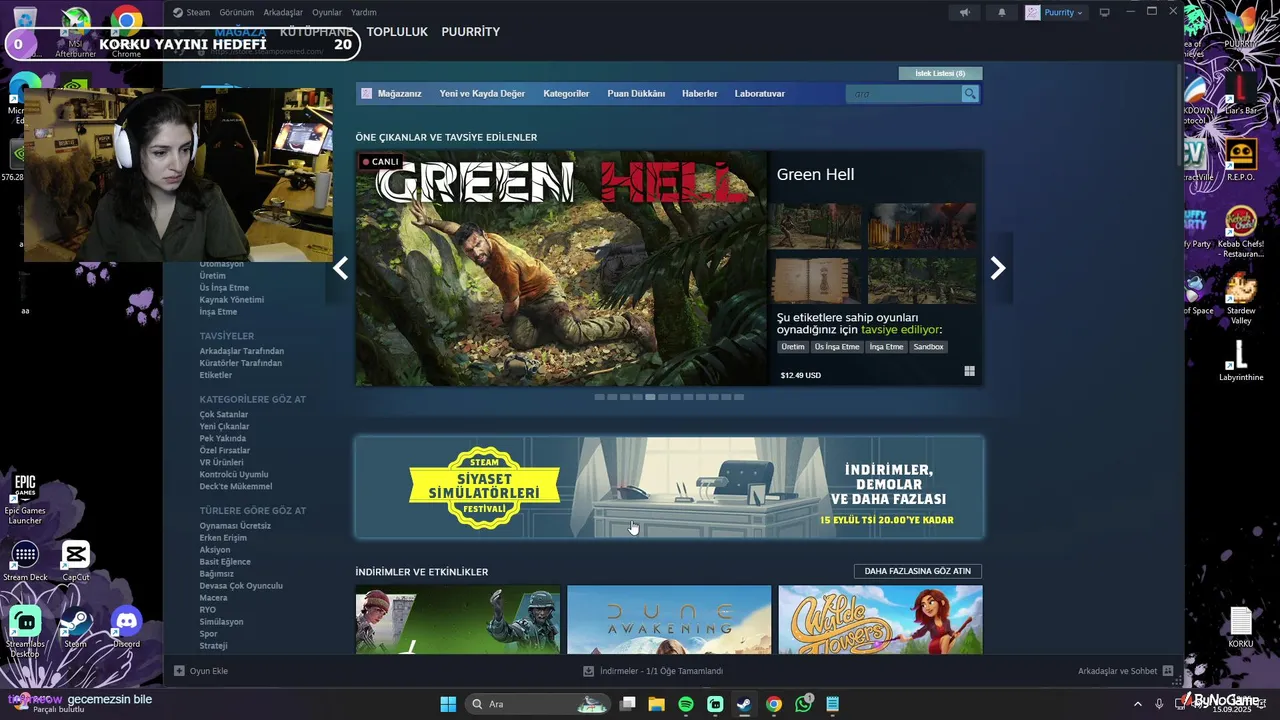Open the Green Hell featured game image
The height and width of the screenshot is (720, 1280).
pyautogui.click(x=562, y=268)
